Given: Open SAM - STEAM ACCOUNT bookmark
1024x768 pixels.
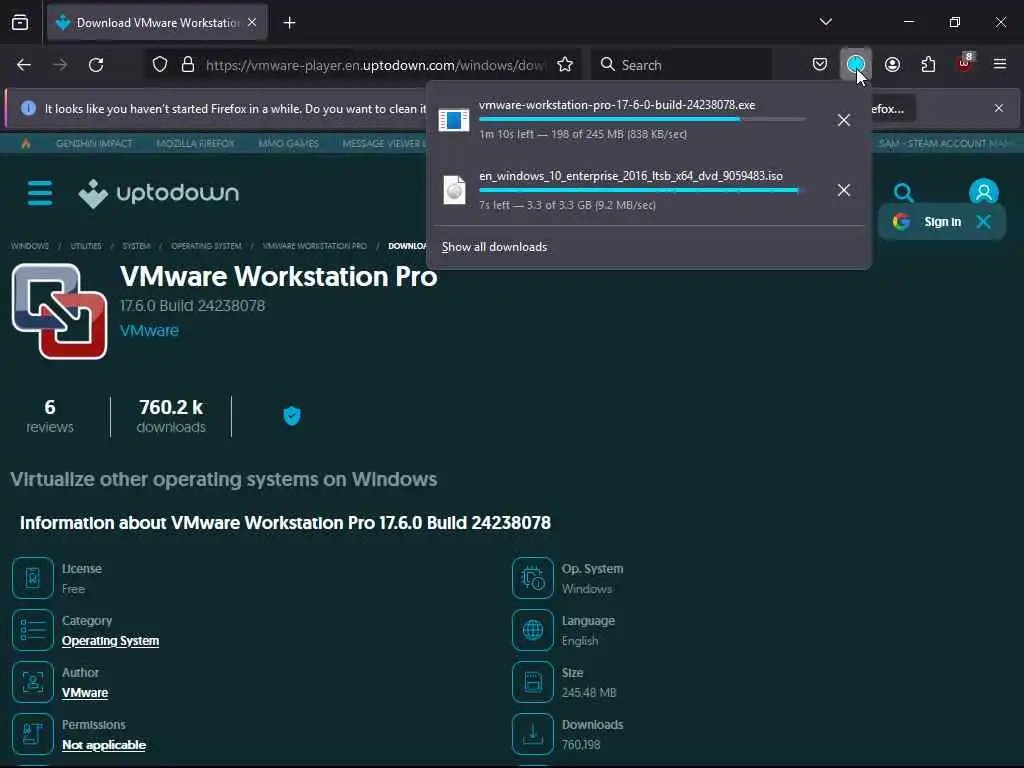Looking at the screenshot, I should [945, 143].
